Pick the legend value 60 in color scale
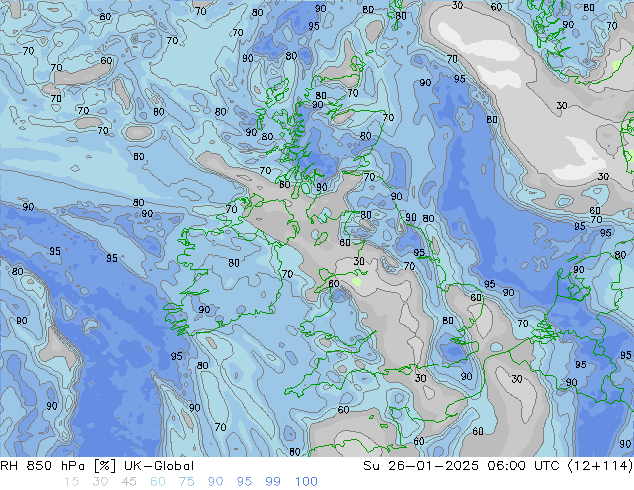The height and width of the screenshot is (490, 634). (x=158, y=482)
